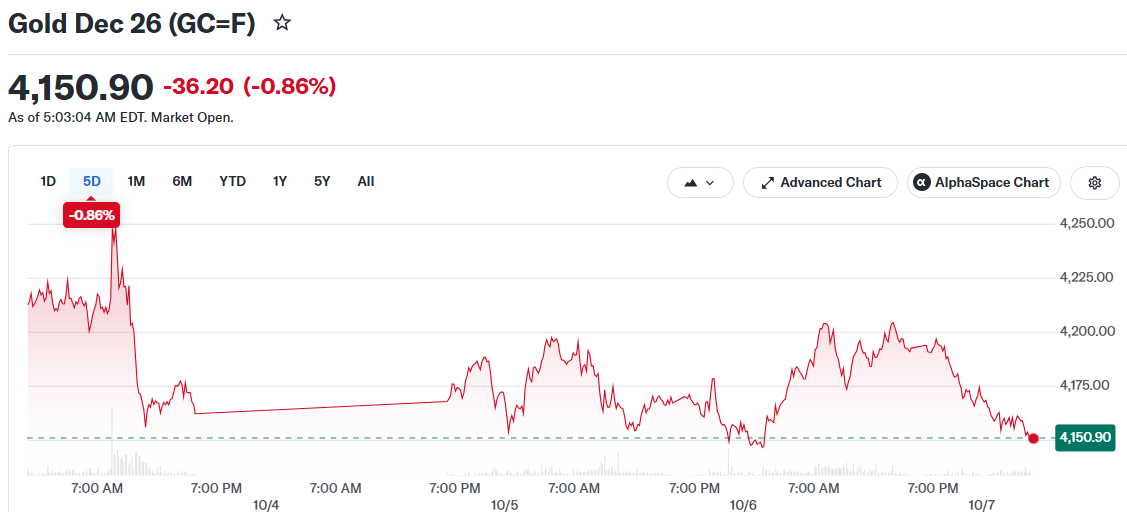Screen dimensions: 1127x512
Task: Click the 4,200.00 axis label
Action: (1087, 332)
